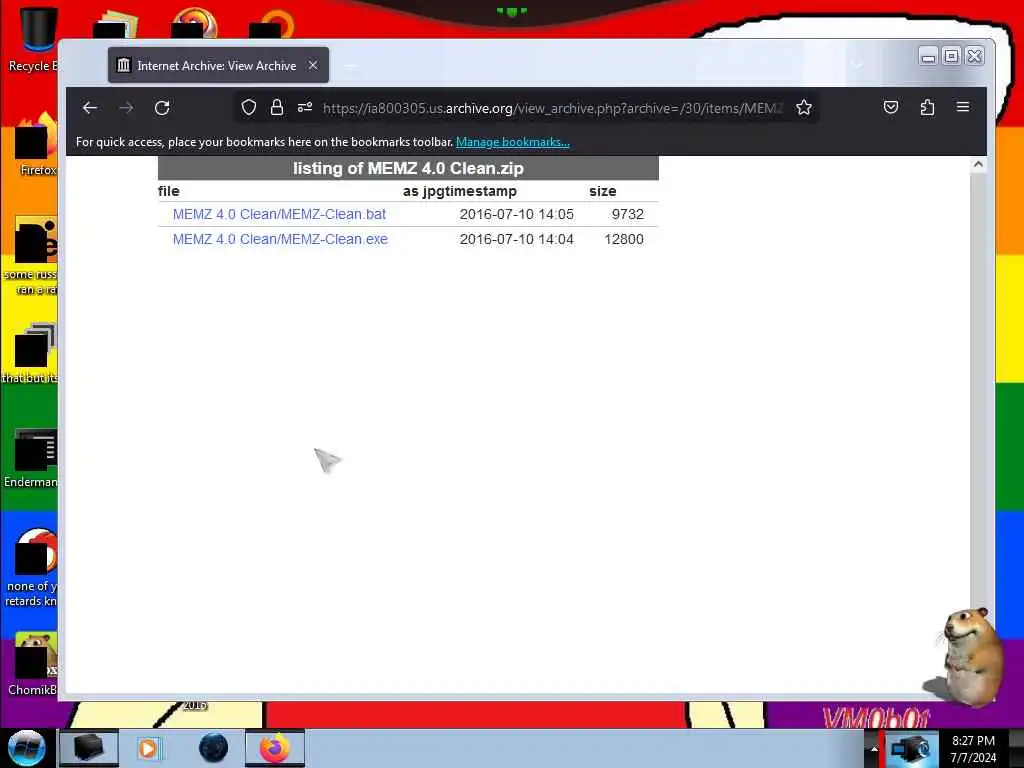Click the system tray camera icon

[911, 748]
